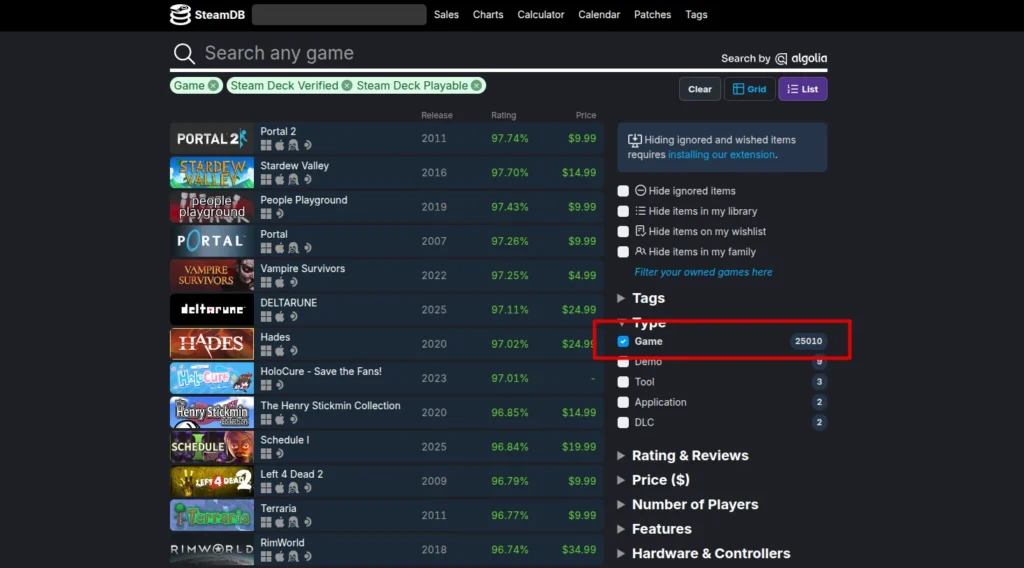Click Windows icon under Stardew Valley
The width and height of the screenshot is (1024, 568).
point(266,180)
